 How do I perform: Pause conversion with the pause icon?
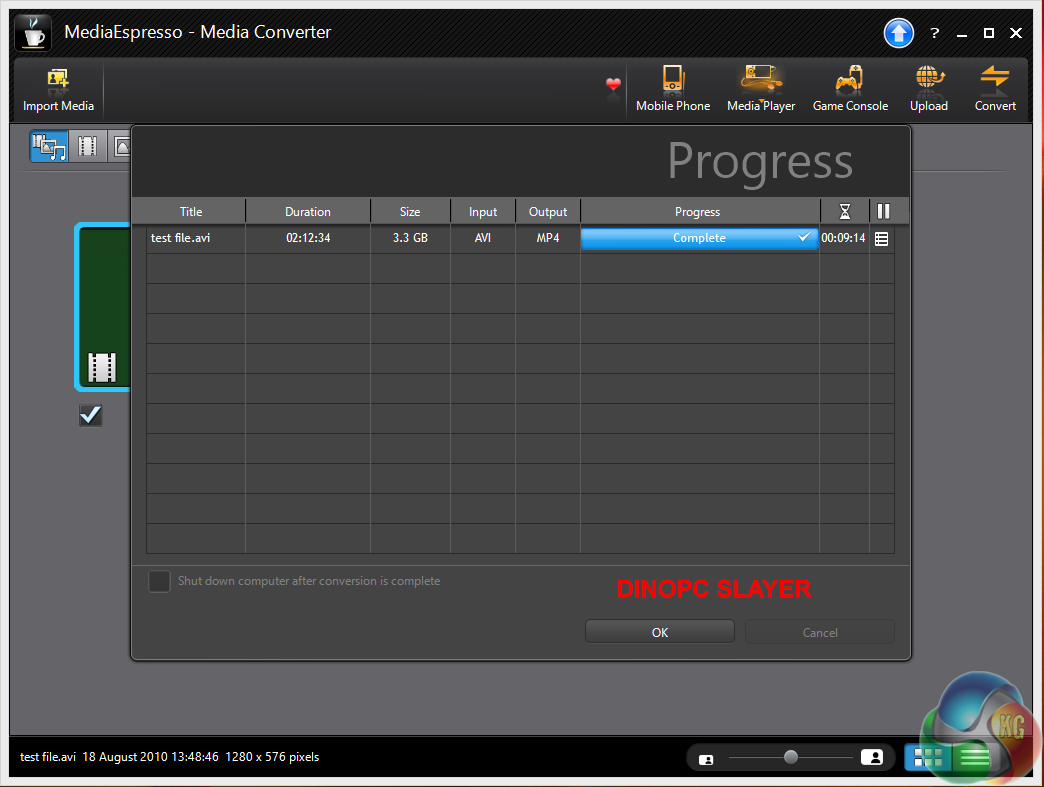pos(883,212)
